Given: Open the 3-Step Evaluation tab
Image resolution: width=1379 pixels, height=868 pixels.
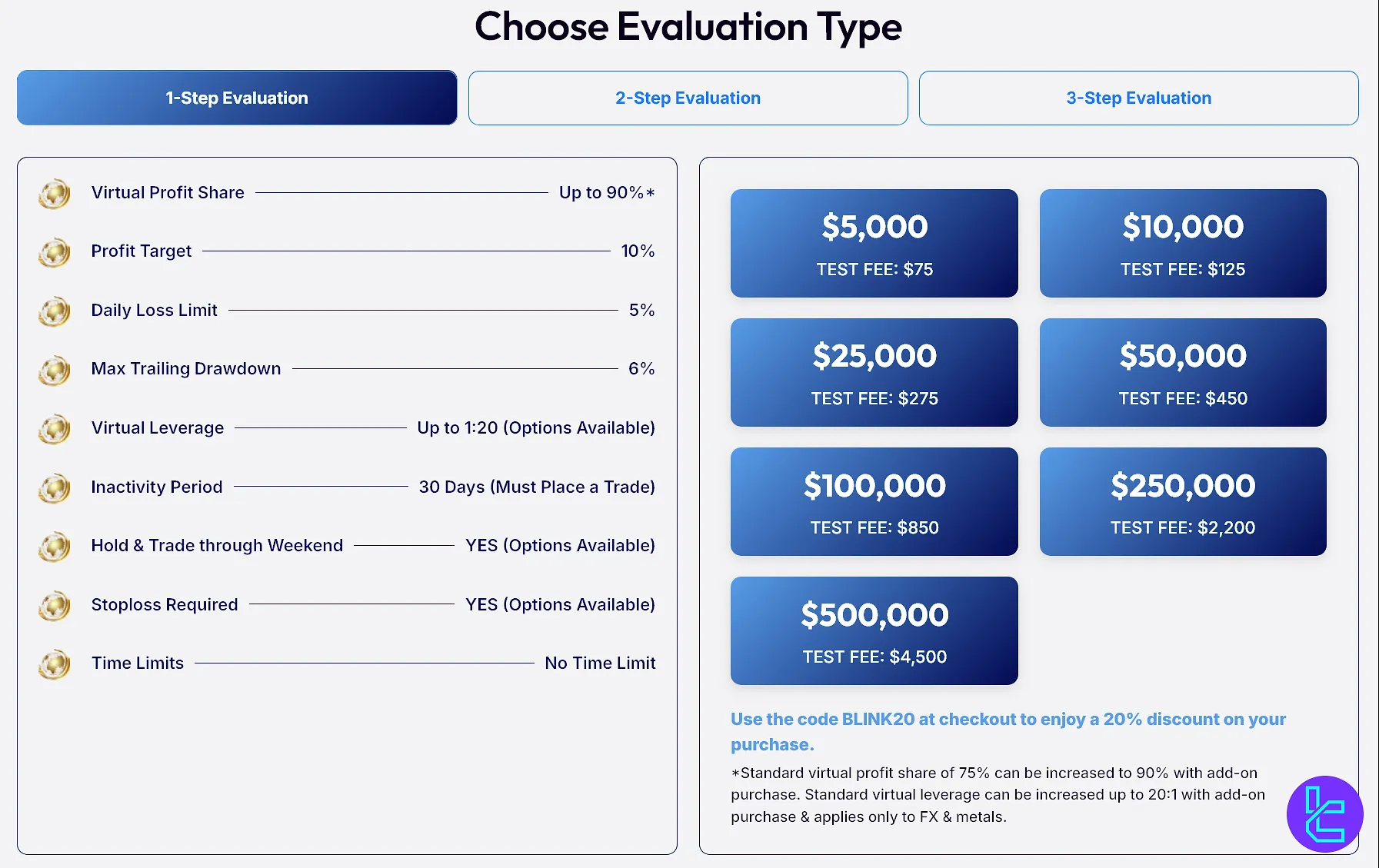Looking at the screenshot, I should (x=1138, y=98).
